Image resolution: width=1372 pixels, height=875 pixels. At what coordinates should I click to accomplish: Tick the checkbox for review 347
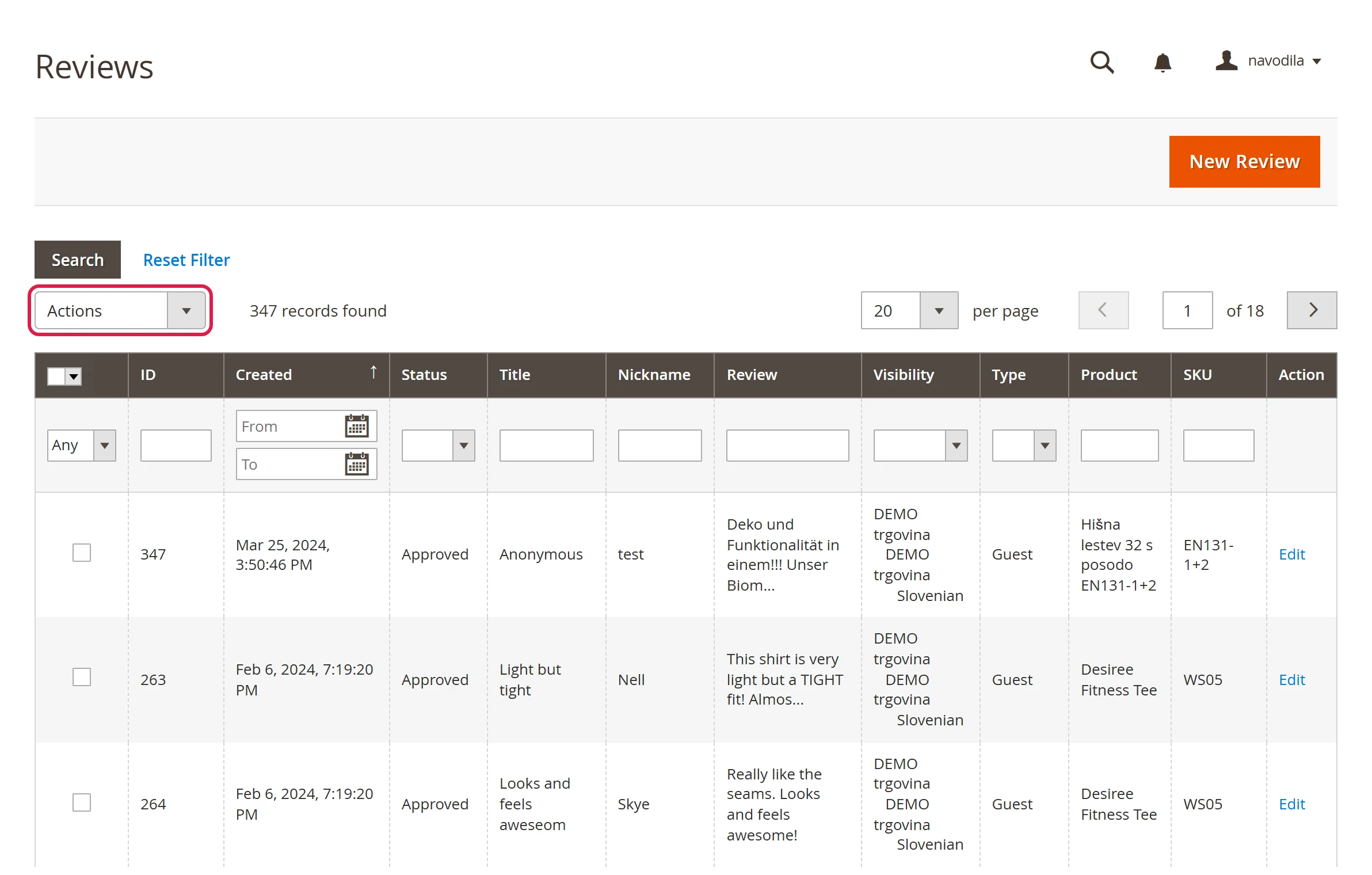coord(82,553)
